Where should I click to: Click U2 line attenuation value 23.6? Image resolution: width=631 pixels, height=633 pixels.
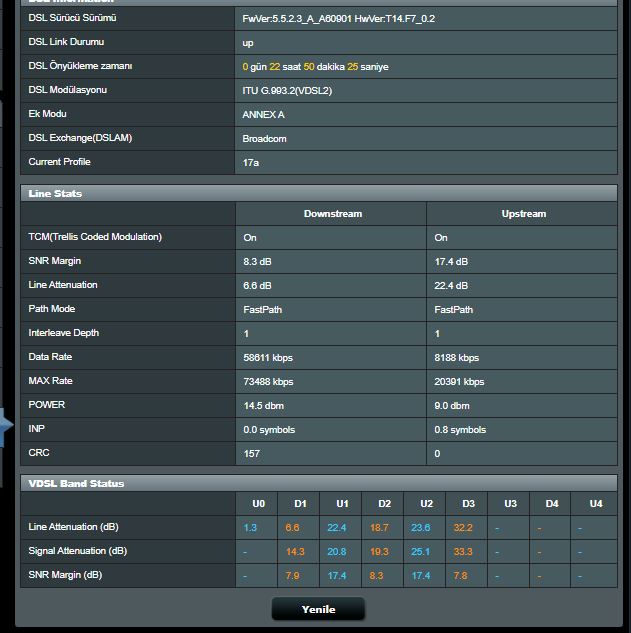[x=420, y=528]
